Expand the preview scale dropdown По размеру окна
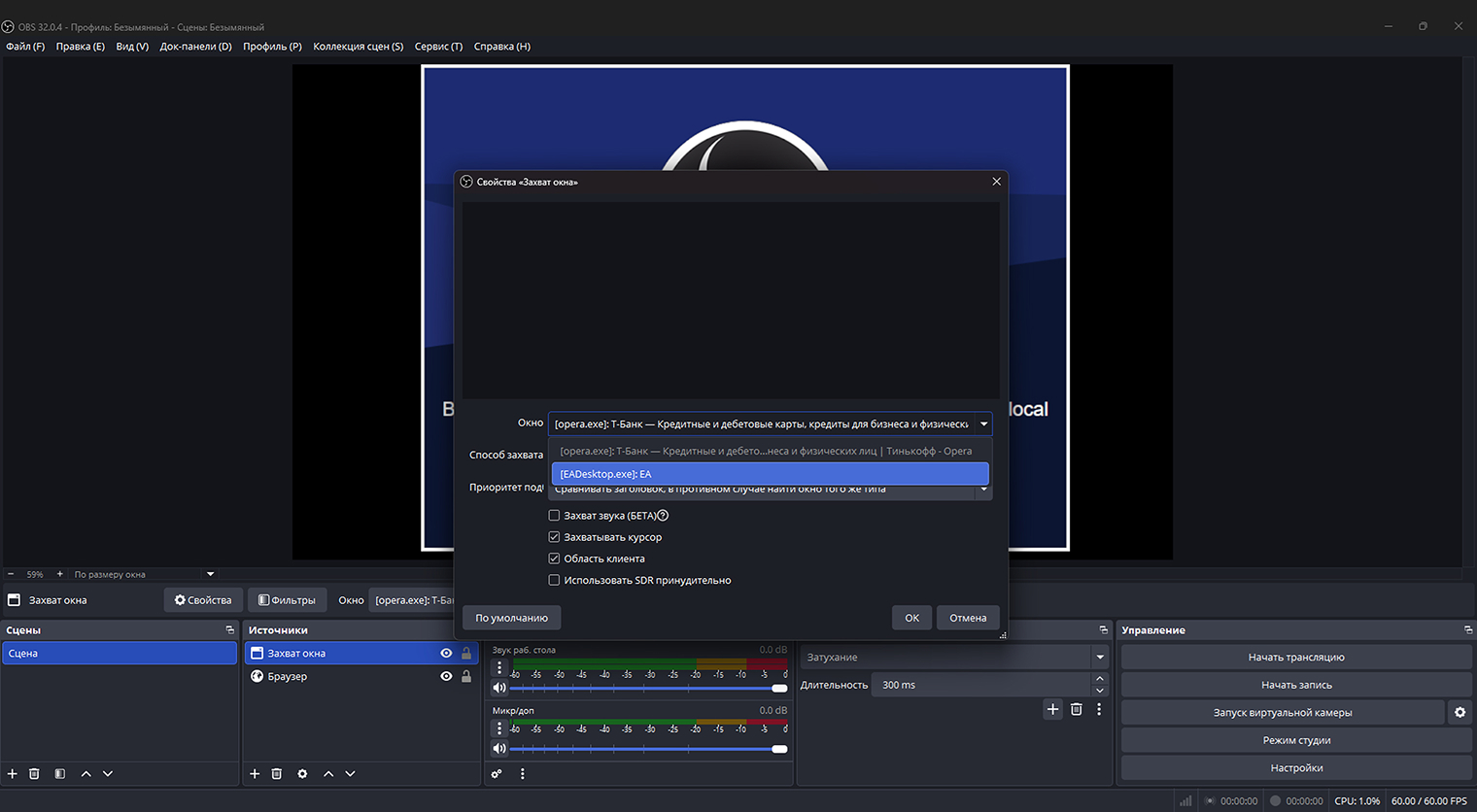This screenshot has width=1477, height=812. tap(210, 574)
